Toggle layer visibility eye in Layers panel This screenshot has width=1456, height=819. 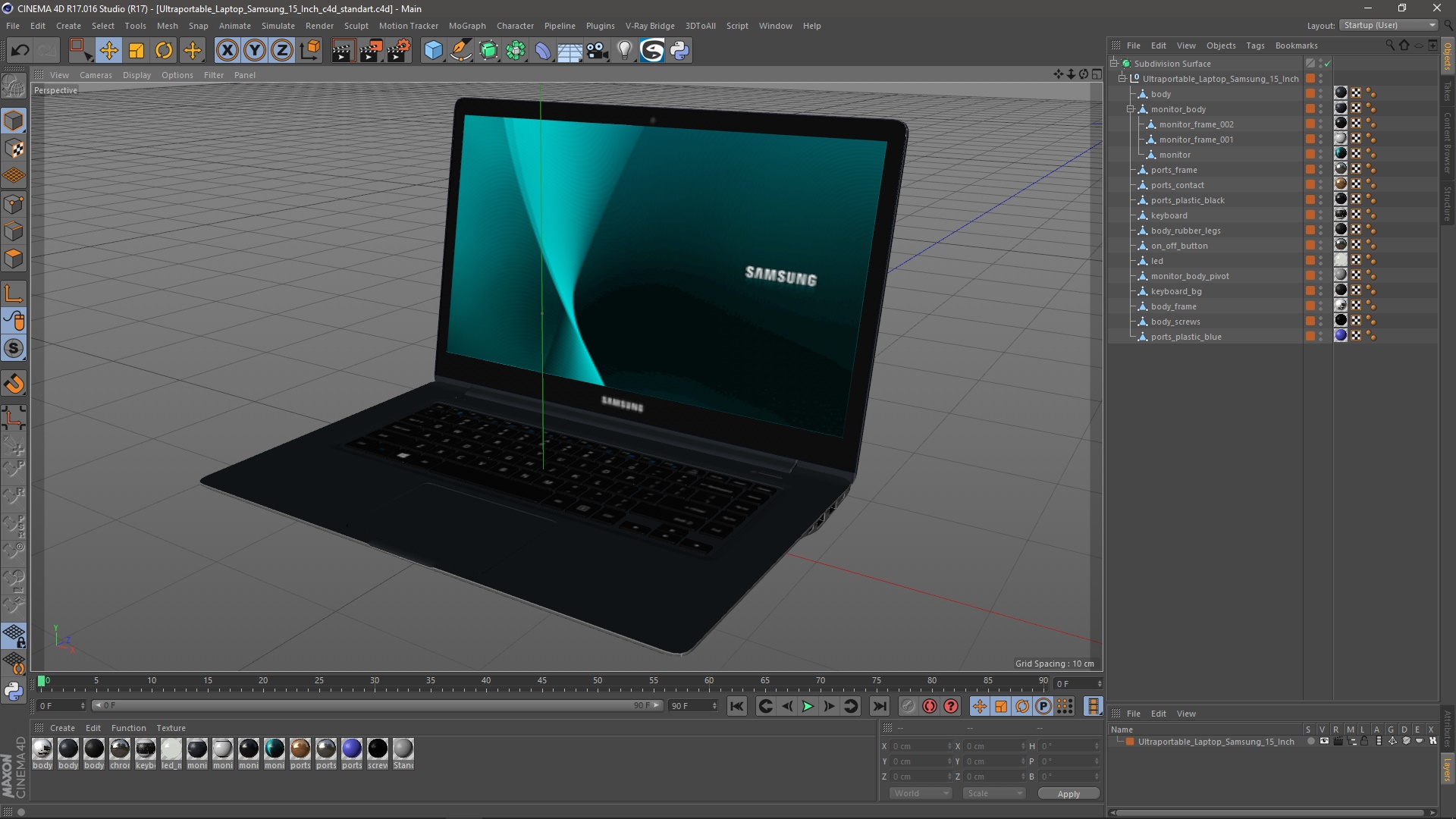tap(1324, 742)
